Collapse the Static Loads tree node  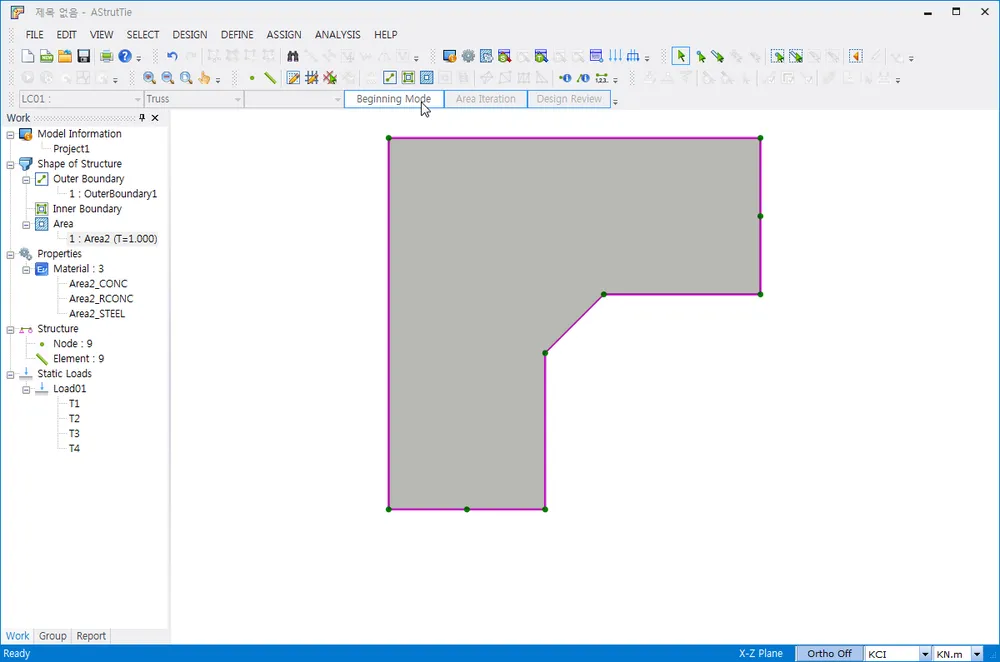[x=10, y=374]
